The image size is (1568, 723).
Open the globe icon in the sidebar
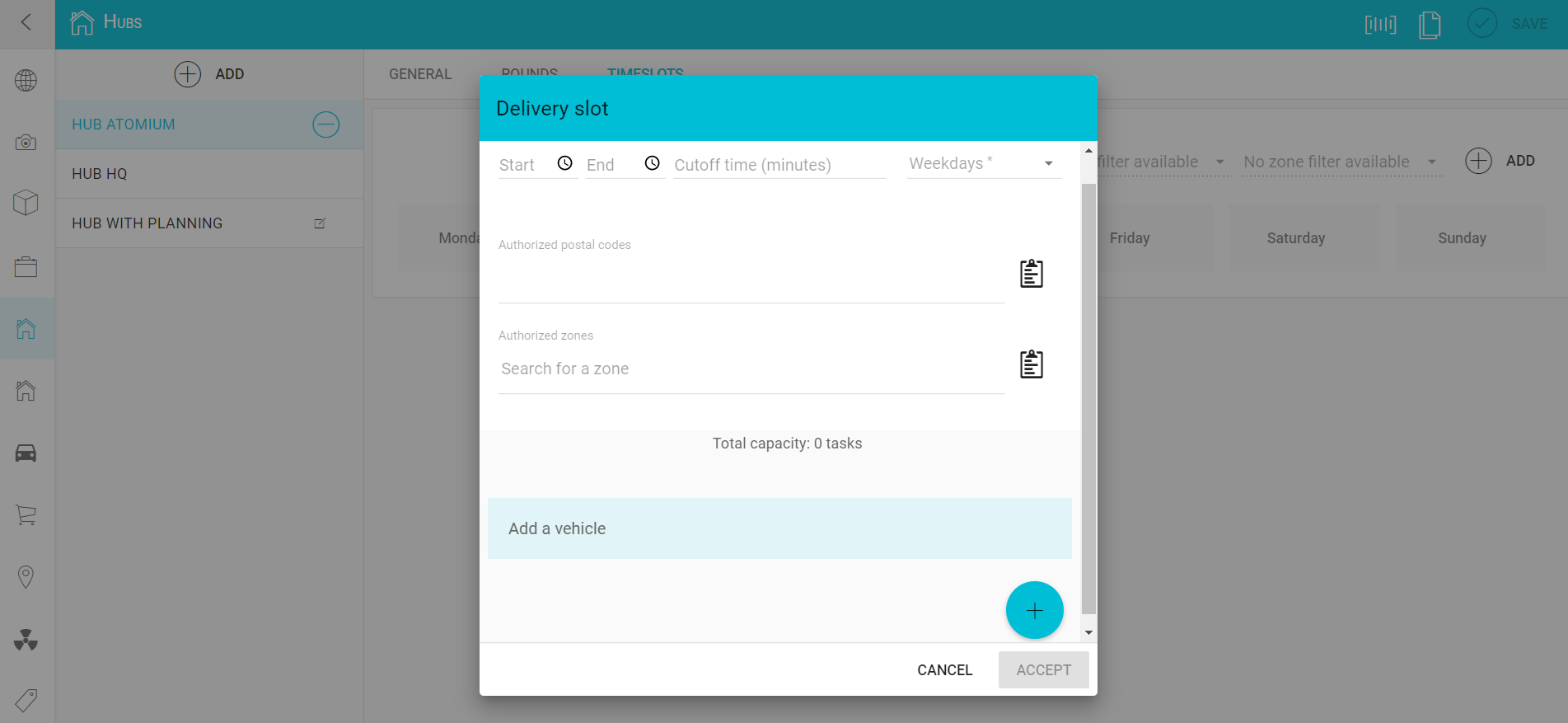point(26,81)
